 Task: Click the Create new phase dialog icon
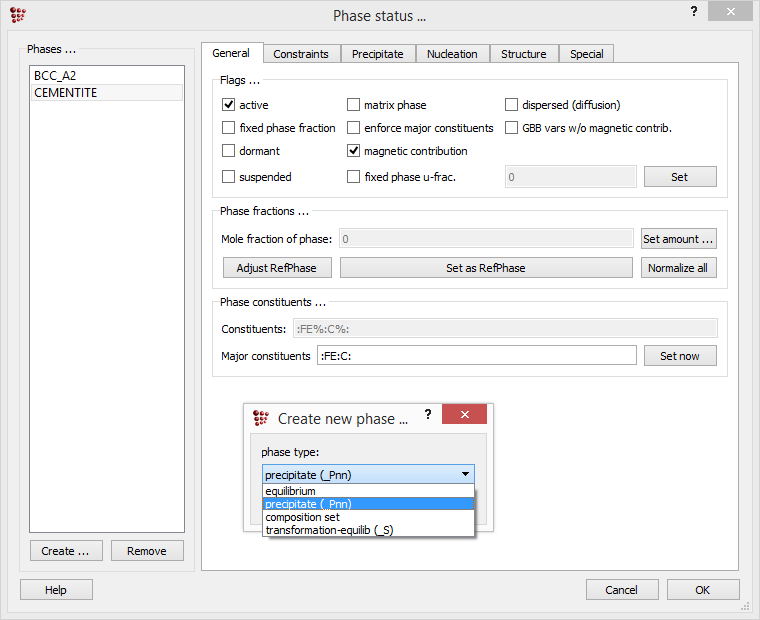262,418
